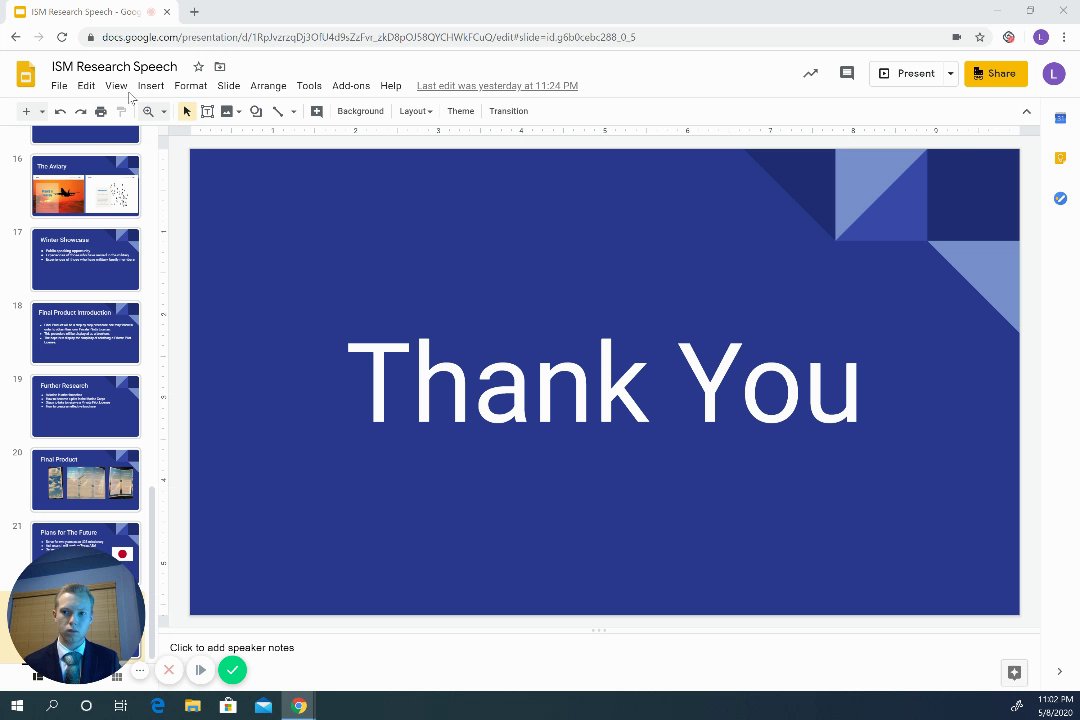Screen dimensions: 1080x720
Task: Click the Theme button
Action: pos(461,112)
